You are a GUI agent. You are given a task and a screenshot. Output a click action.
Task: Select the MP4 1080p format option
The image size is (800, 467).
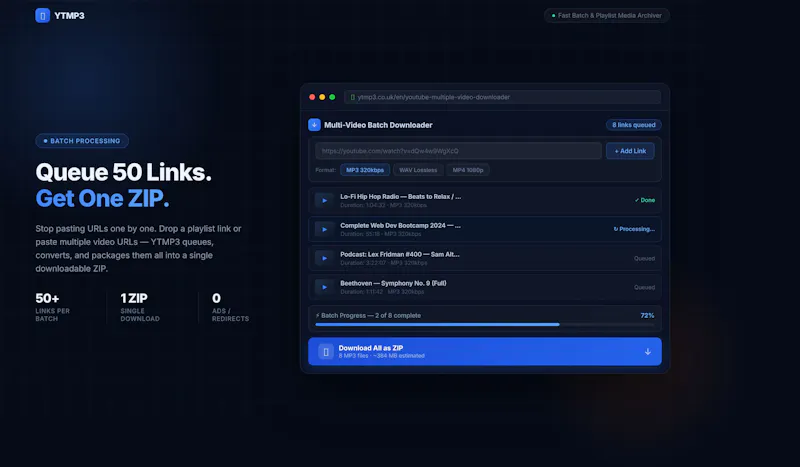pyautogui.click(x=468, y=170)
